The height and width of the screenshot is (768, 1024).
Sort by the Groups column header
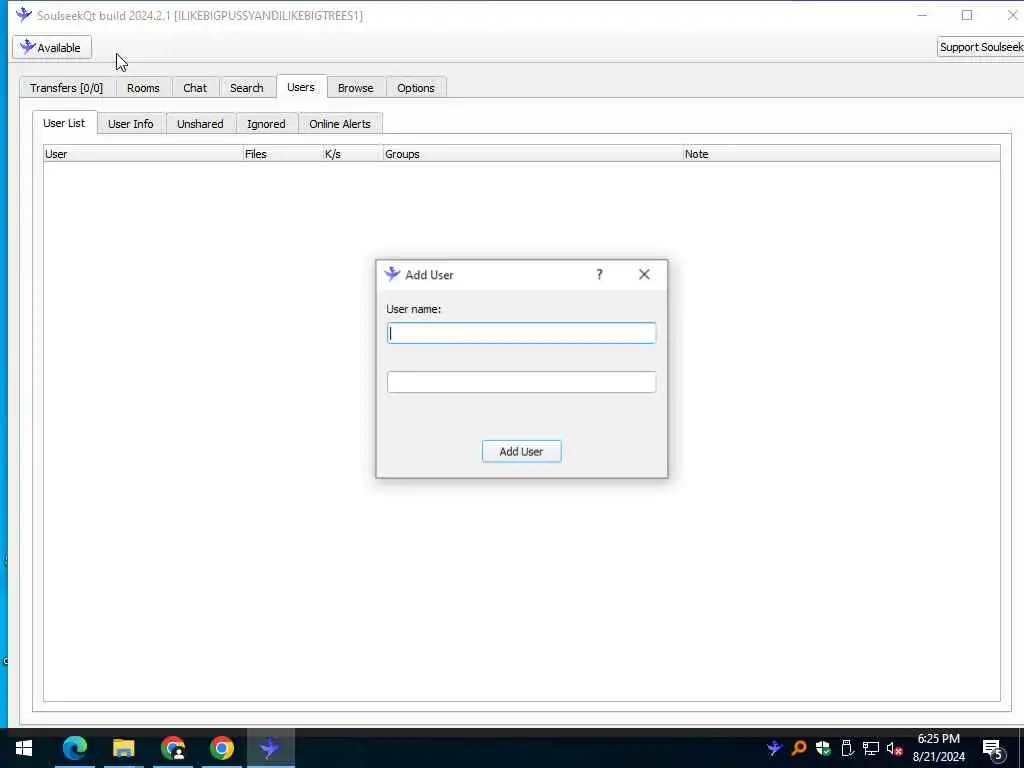pyautogui.click(x=533, y=154)
